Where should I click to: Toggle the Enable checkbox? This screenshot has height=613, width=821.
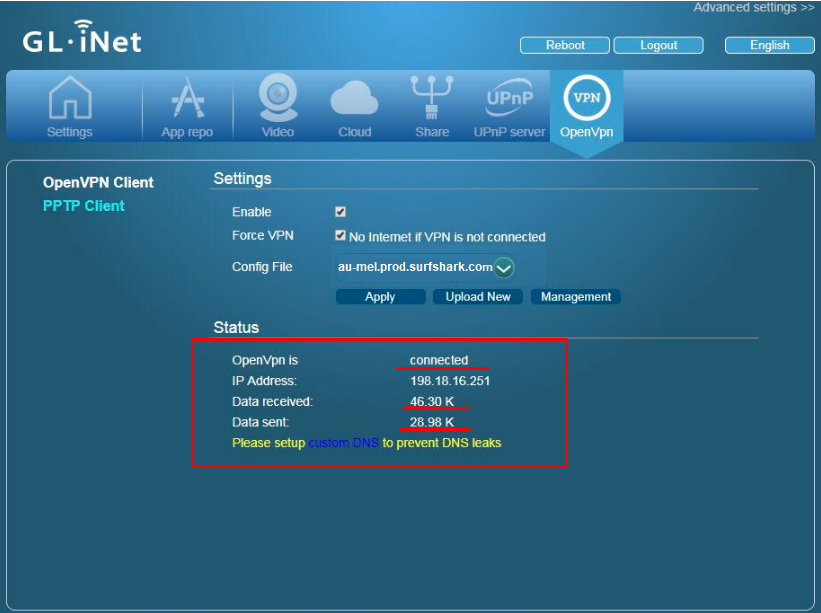tap(340, 212)
